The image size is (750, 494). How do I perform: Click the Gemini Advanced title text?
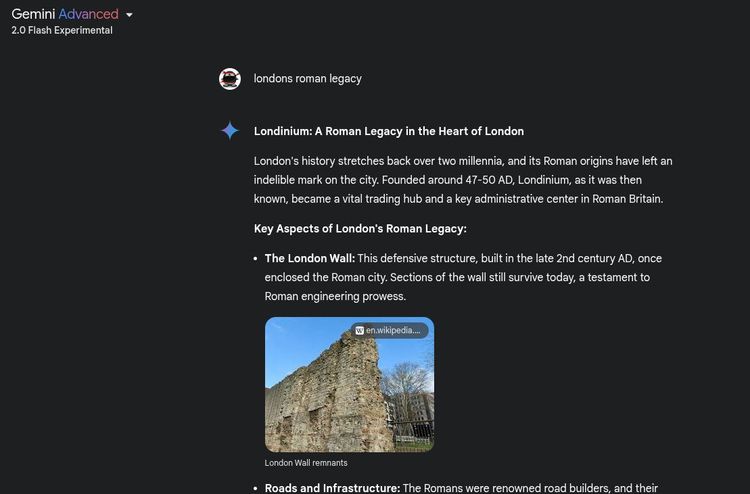[65, 14]
